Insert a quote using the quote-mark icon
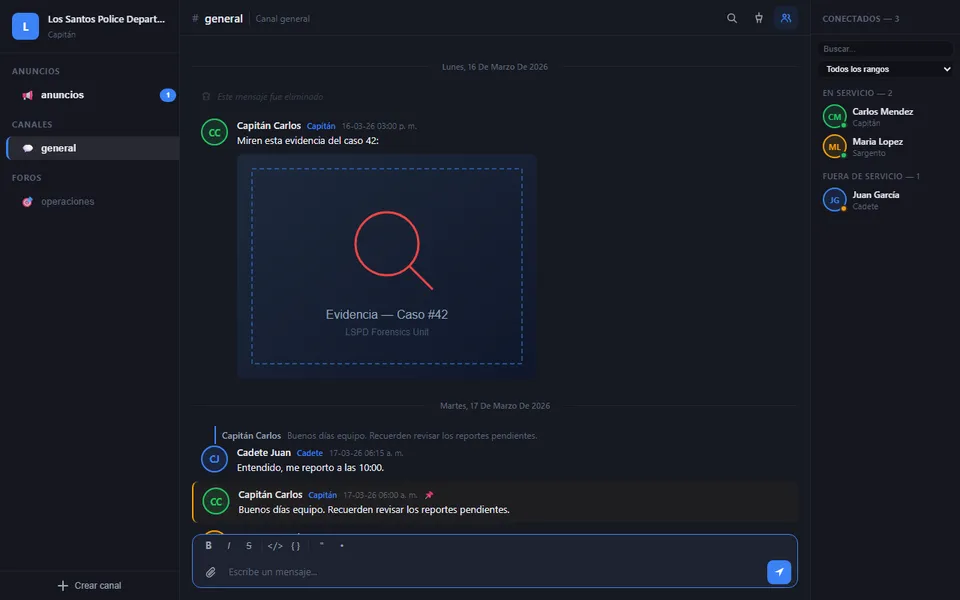 tap(321, 546)
